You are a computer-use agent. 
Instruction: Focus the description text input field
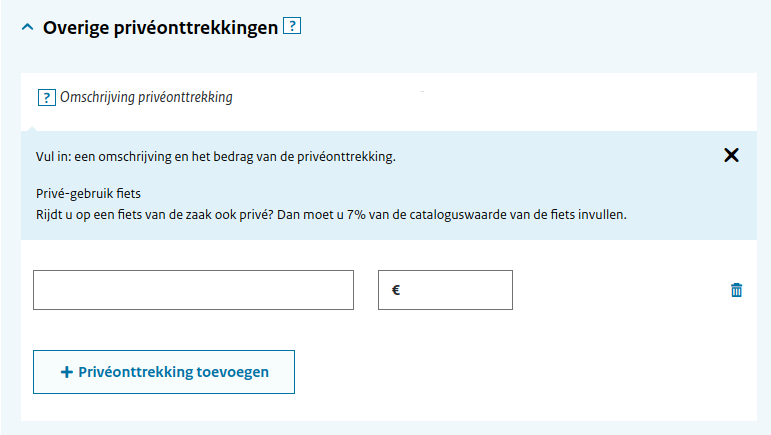pos(193,290)
